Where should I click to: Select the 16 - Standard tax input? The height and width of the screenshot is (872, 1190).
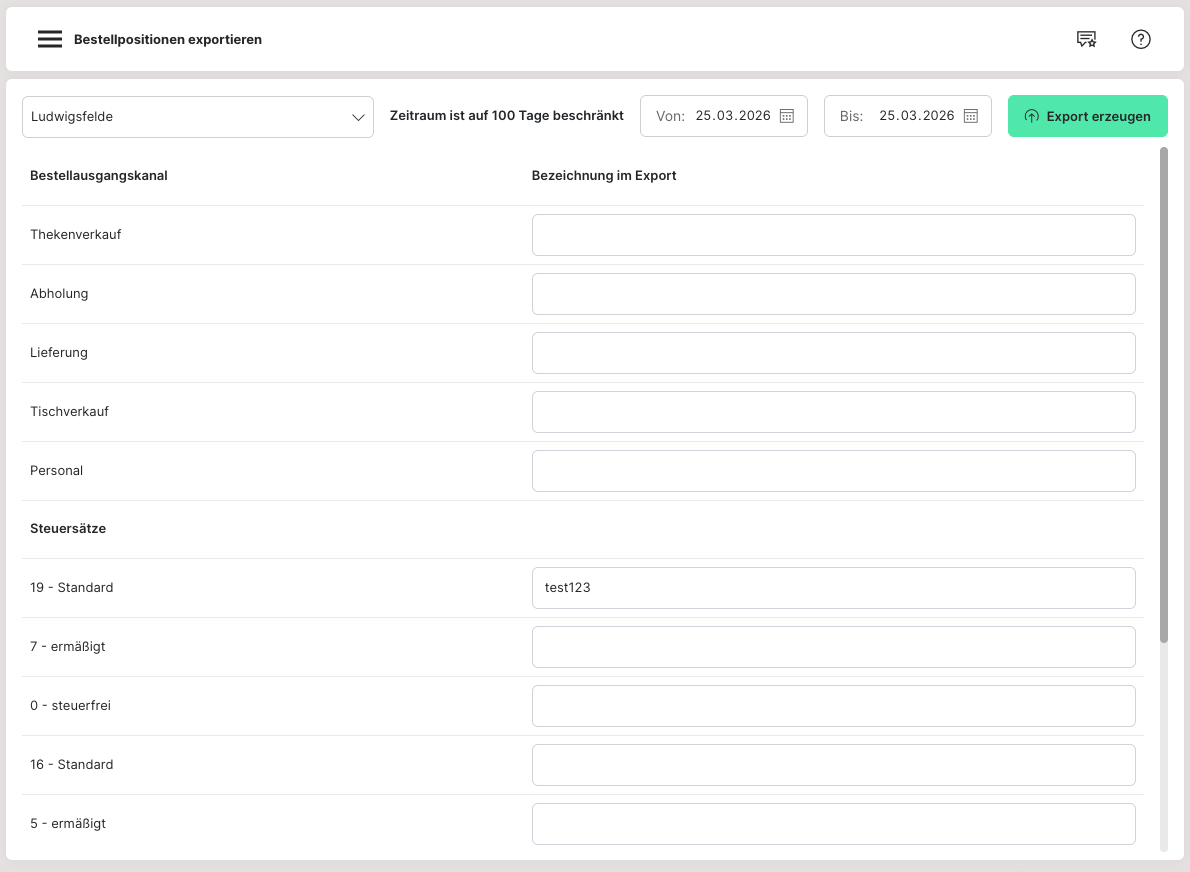tap(833, 765)
